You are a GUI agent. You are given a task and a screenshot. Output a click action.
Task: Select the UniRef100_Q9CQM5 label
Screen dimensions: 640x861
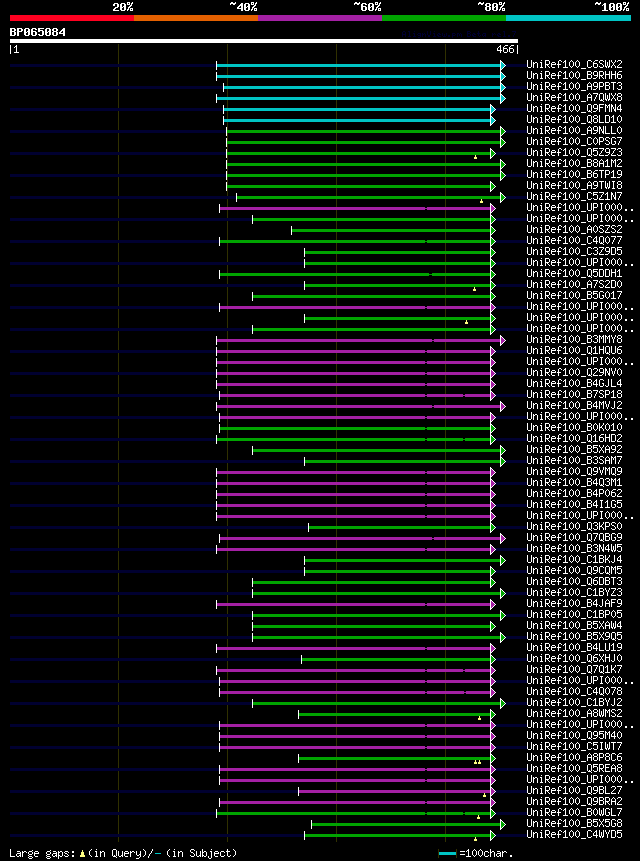click(574, 571)
